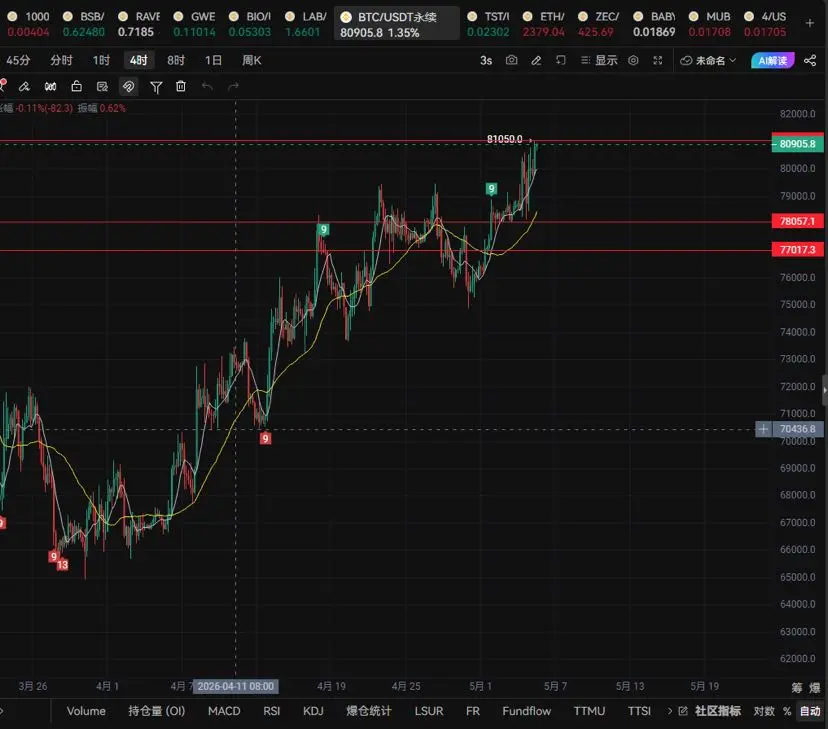Select the BTC/USDT永续 symbol tab
828x729 pixels.
tap(397, 24)
